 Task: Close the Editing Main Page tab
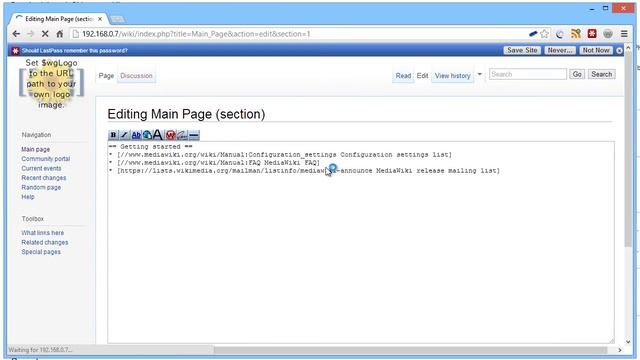tap(100, 19)
